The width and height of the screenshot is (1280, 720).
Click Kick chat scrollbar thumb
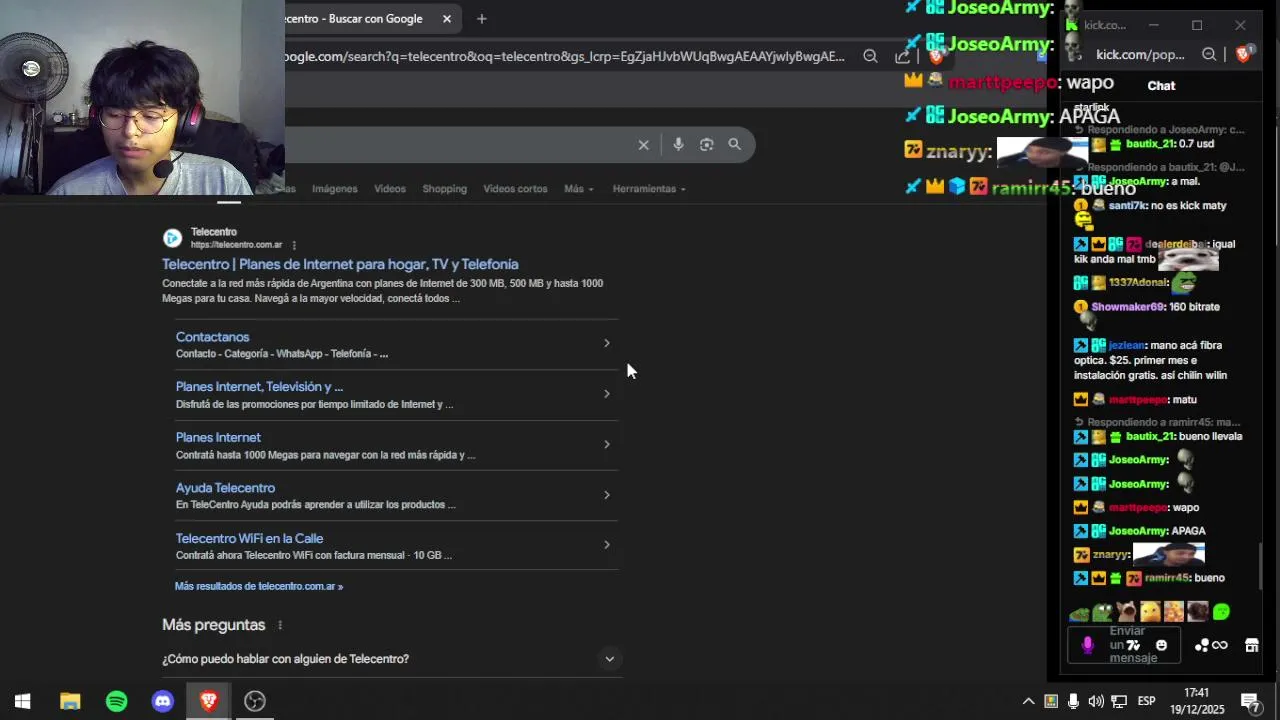coord(1259,566)
